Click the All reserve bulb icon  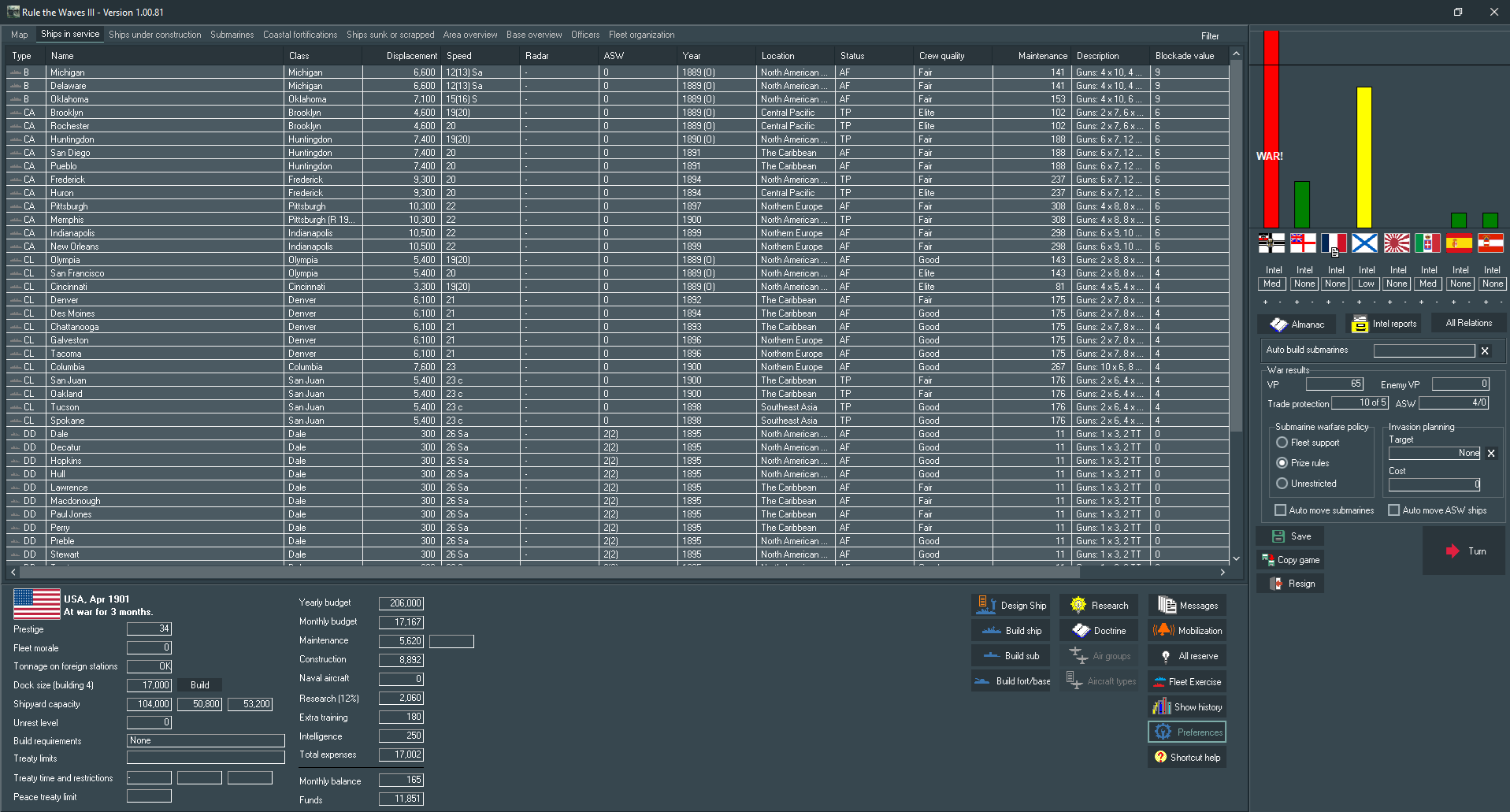point(1166,656)
